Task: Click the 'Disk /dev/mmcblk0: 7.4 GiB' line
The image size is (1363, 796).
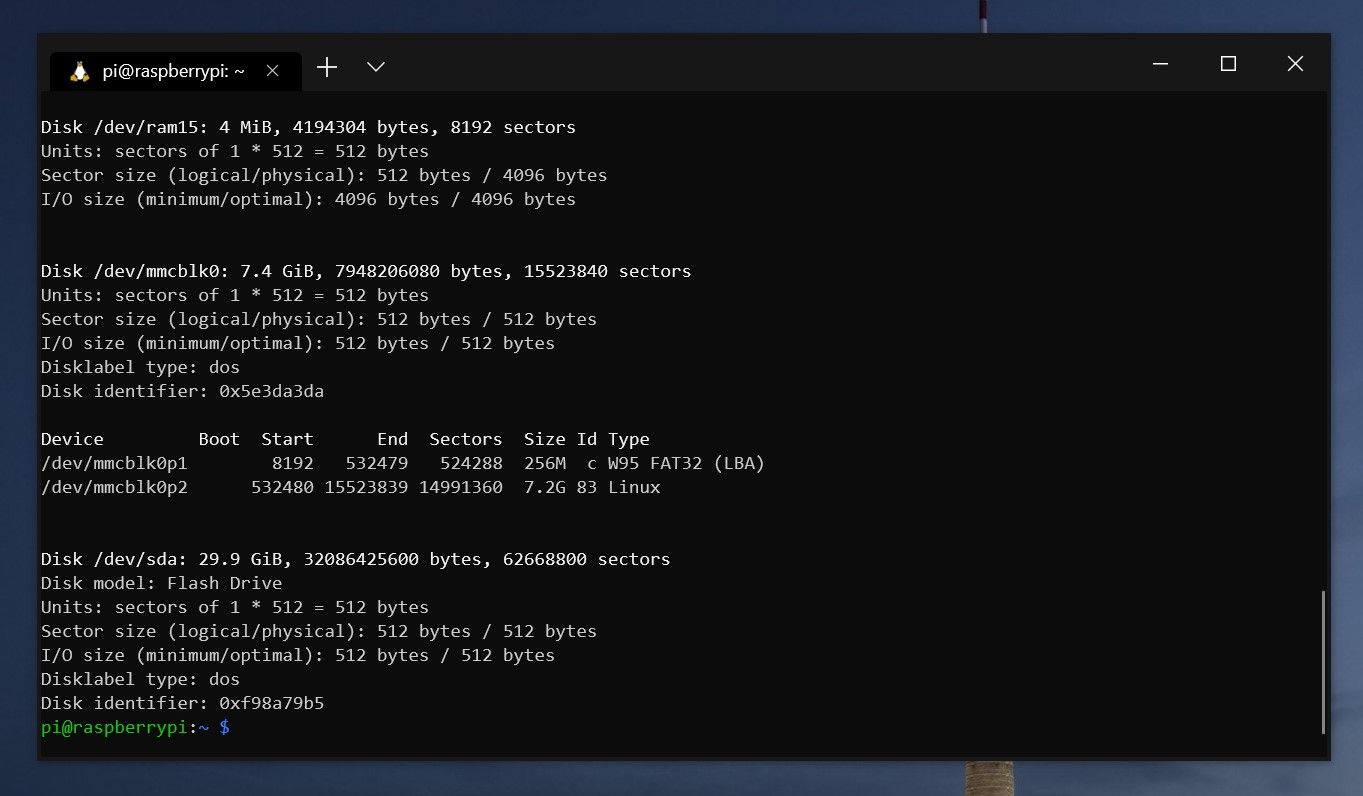Action: (x=366, y=271)
